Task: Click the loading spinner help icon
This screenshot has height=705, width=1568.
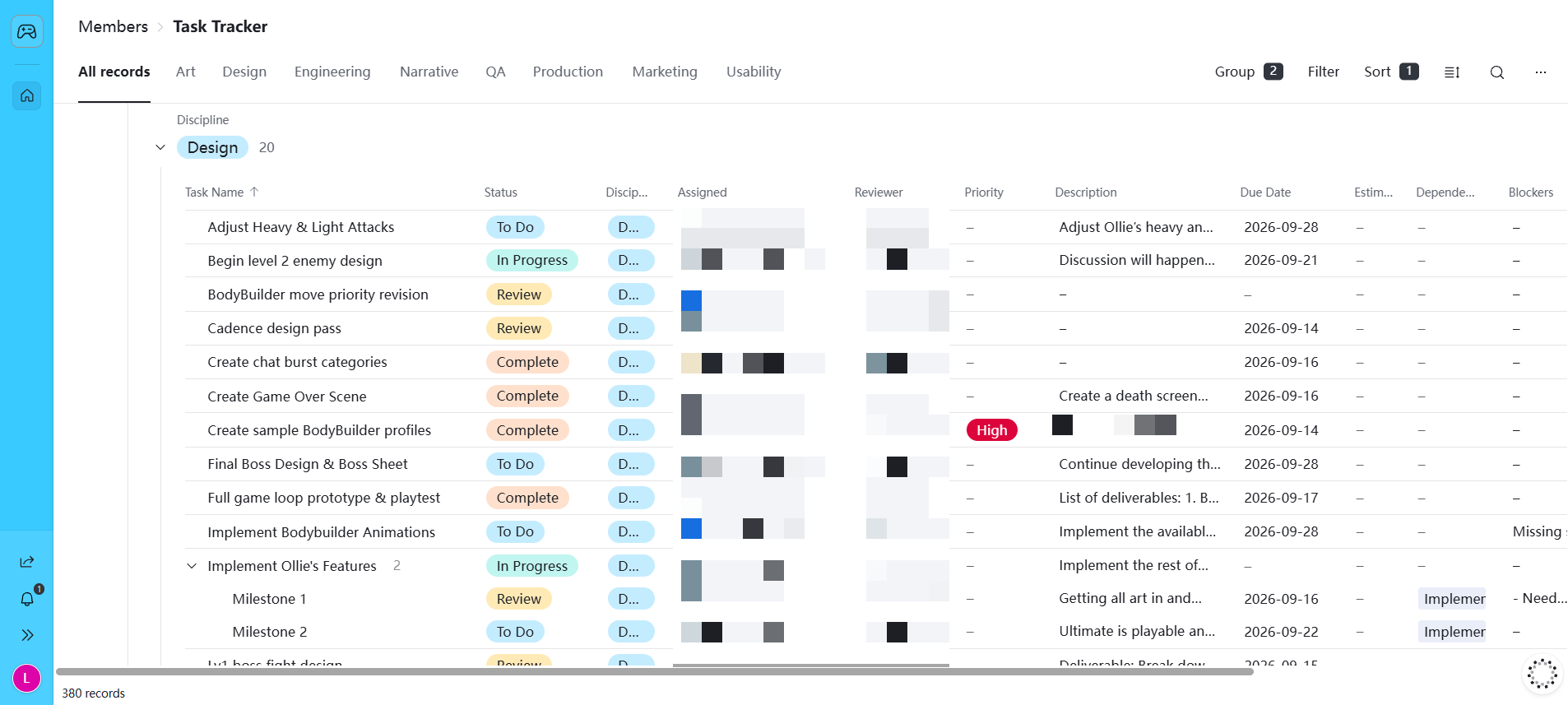Action: tap(1542, 674)
